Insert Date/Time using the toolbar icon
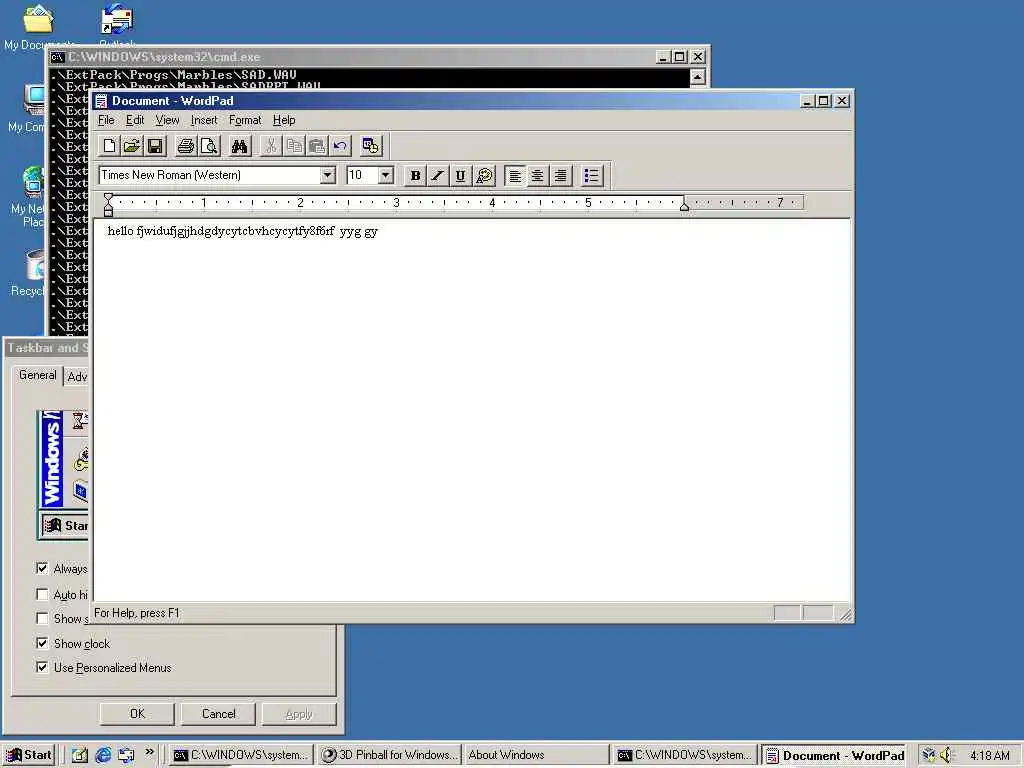1024x768 pixels. (x=370, y=146)
